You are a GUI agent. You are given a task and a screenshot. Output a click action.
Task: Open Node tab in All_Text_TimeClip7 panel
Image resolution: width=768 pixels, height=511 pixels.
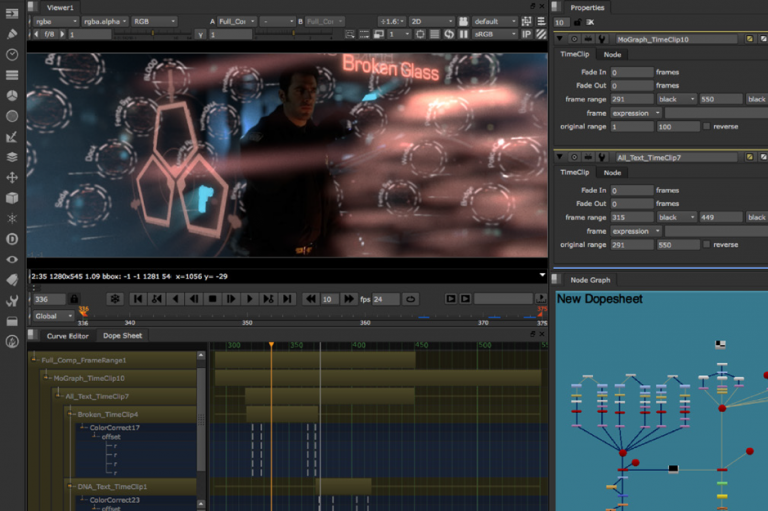(612, 172)
